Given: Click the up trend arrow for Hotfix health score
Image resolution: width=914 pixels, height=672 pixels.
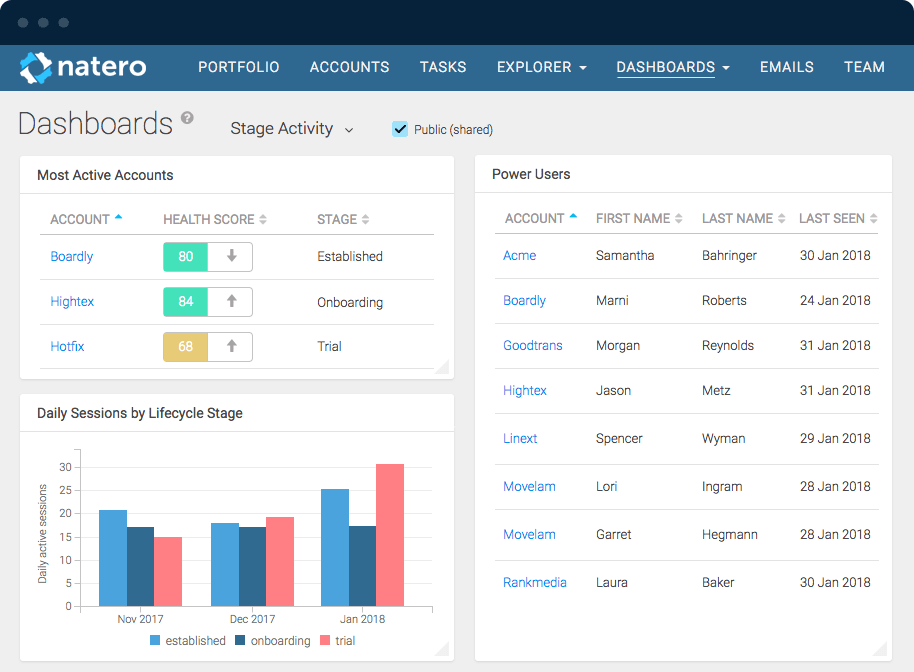Looking at the screenshot, I should tap(231, 346).
